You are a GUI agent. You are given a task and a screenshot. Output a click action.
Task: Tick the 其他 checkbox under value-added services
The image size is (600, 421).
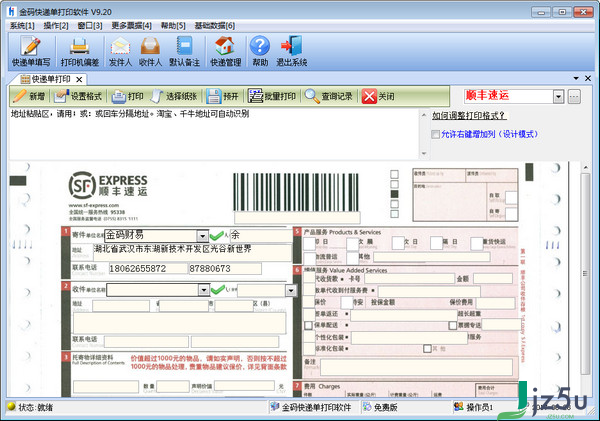click(427, 349)
